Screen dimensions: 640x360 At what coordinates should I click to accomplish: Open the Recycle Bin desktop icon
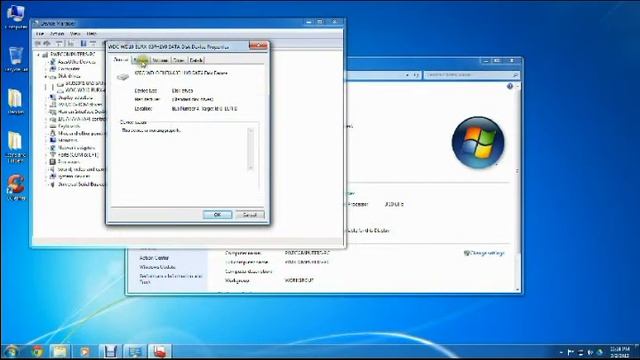point(16,57)
